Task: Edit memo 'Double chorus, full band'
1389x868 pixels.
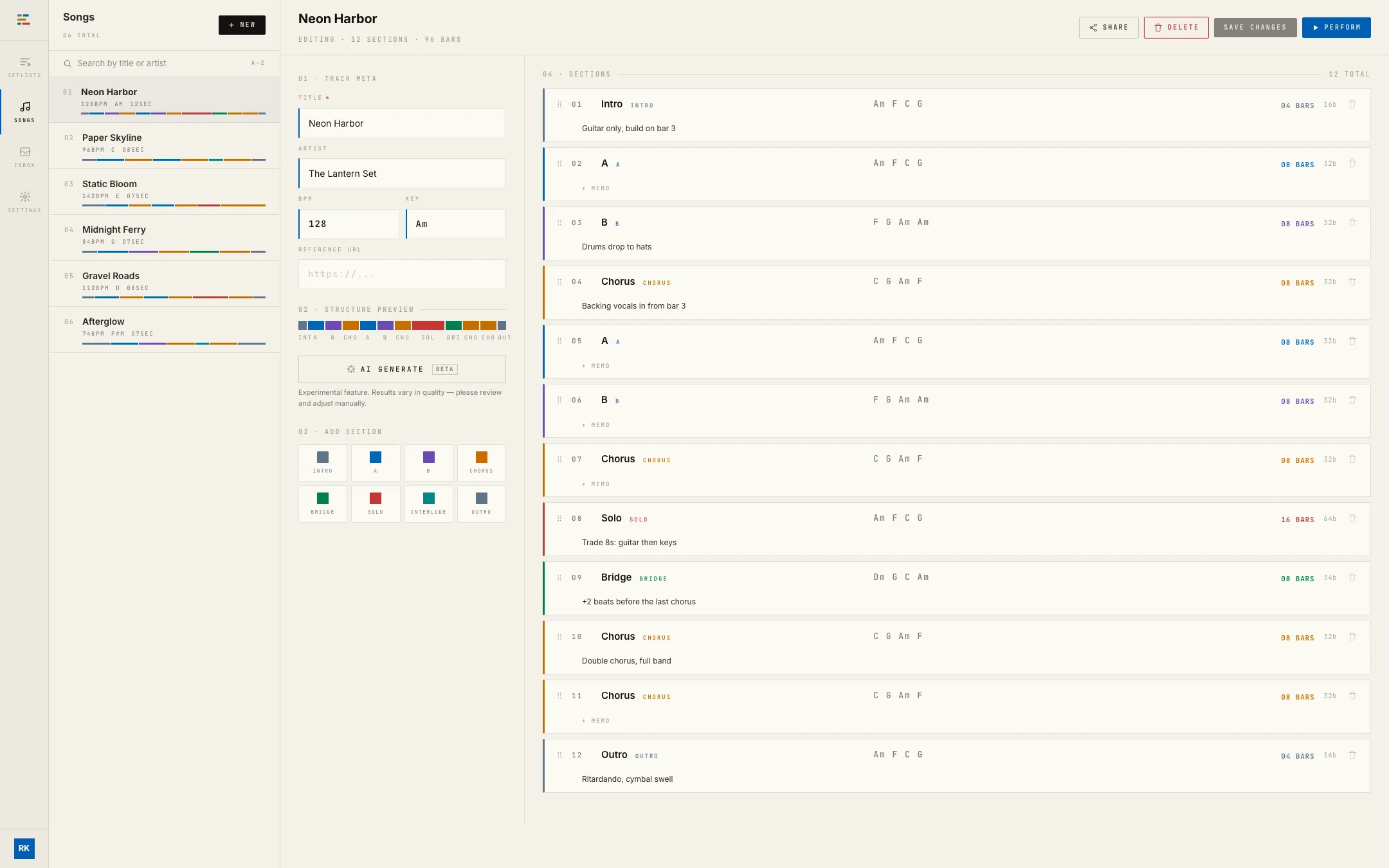Action: 626,661
